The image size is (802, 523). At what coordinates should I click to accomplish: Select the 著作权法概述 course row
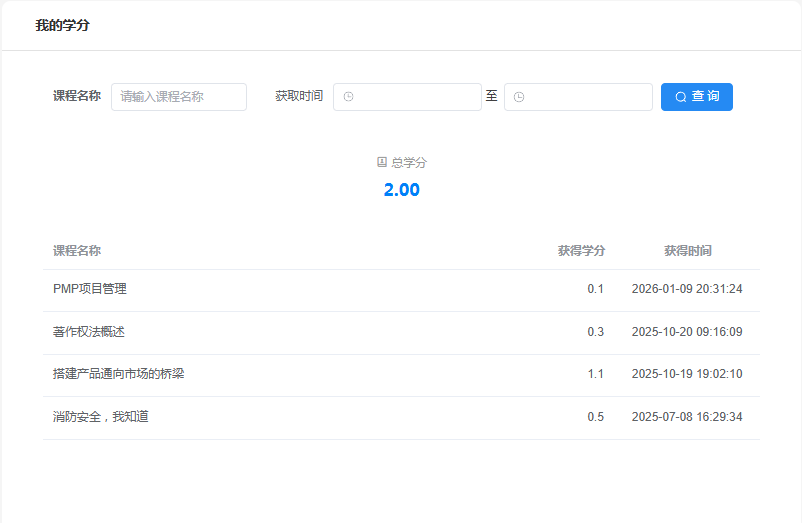point(89,332)
